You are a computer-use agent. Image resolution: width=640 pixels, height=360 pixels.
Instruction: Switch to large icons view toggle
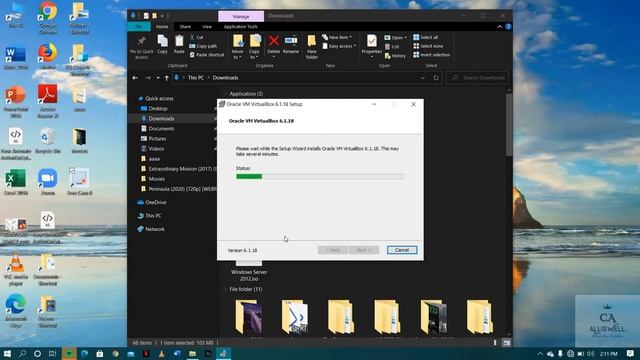click(506, 343)
